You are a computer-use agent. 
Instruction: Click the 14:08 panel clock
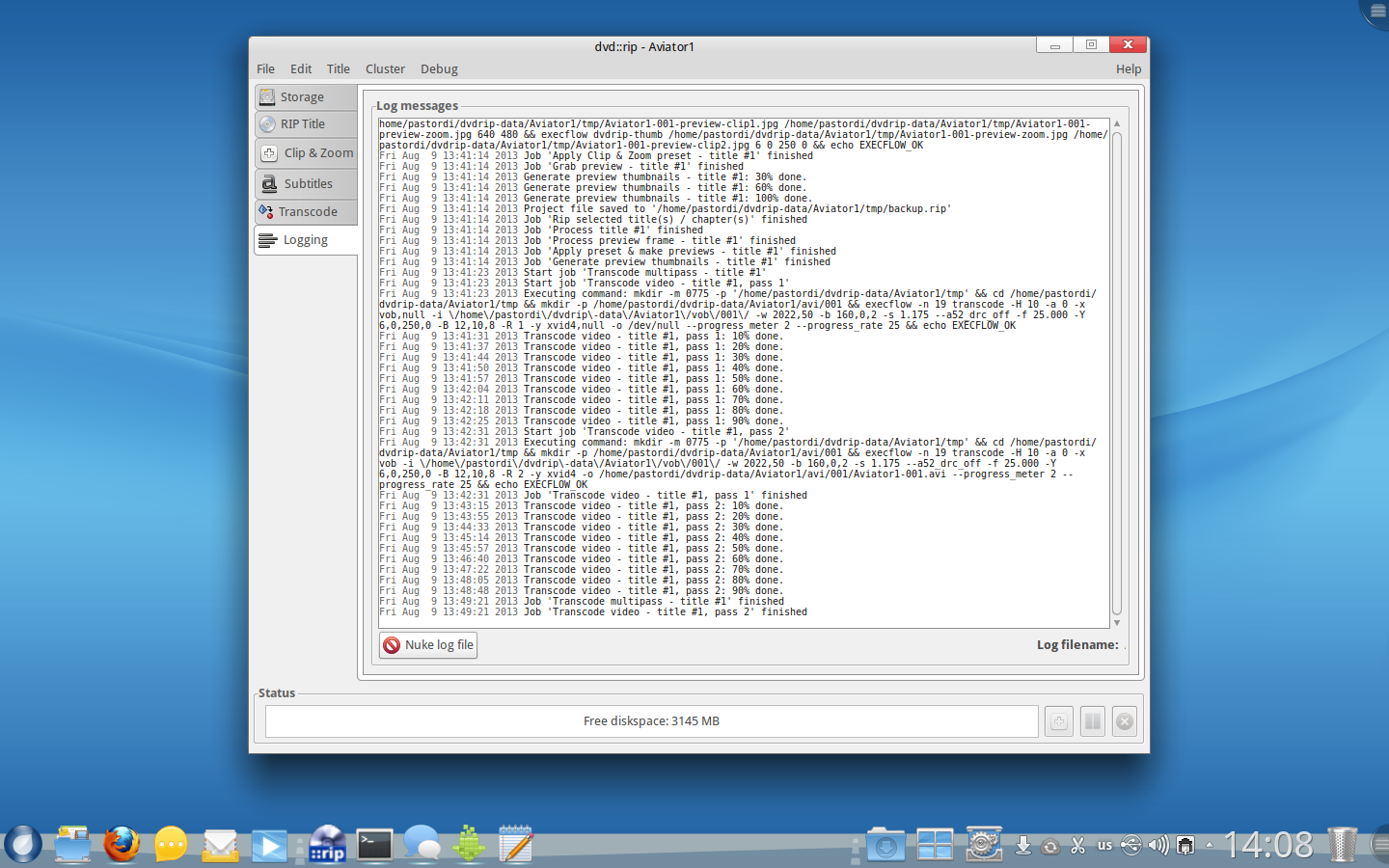point(1268,846)
